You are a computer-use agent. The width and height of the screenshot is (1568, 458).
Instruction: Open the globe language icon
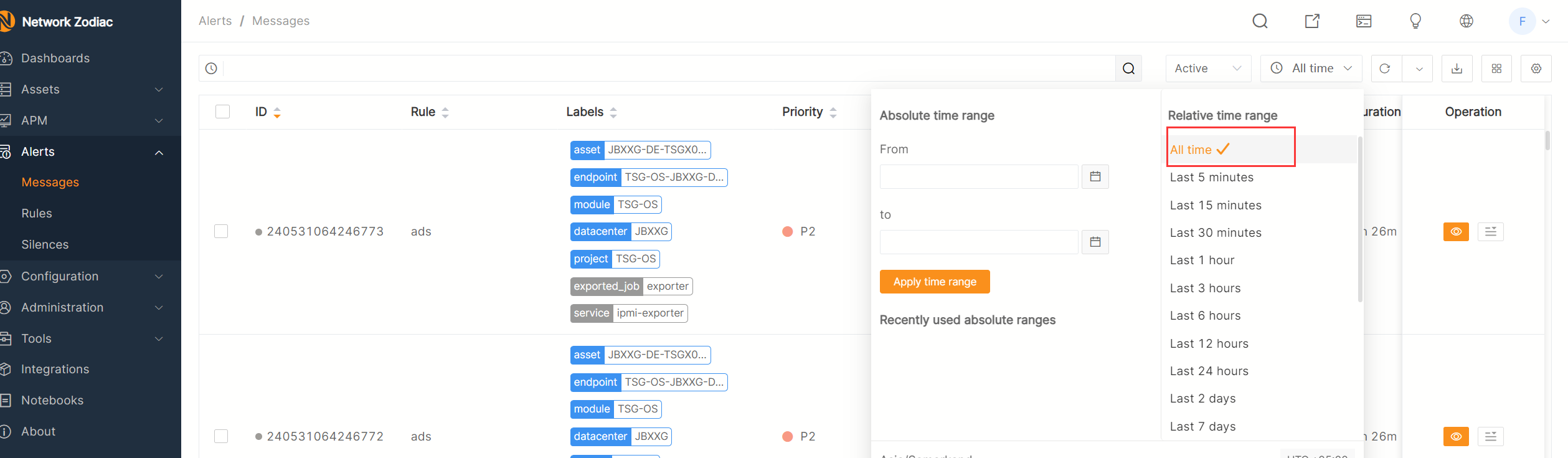coord(1466,21)
